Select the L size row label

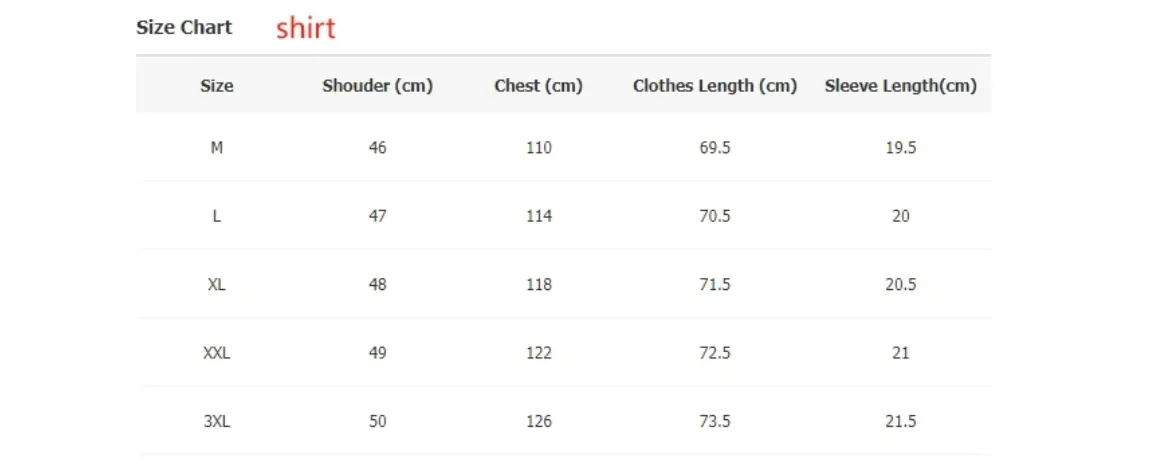(216, 216)
